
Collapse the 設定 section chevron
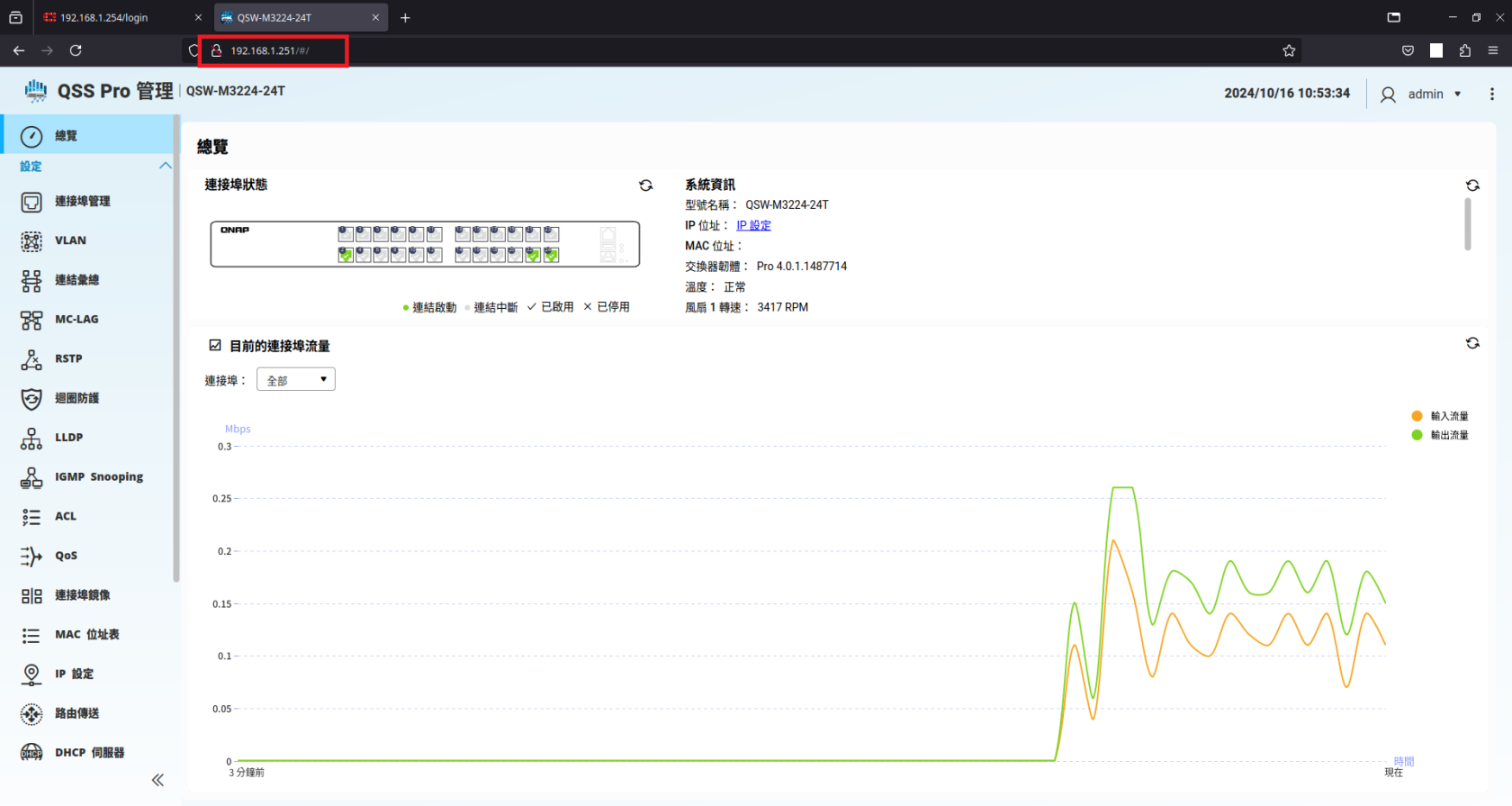tap(166, 166)
